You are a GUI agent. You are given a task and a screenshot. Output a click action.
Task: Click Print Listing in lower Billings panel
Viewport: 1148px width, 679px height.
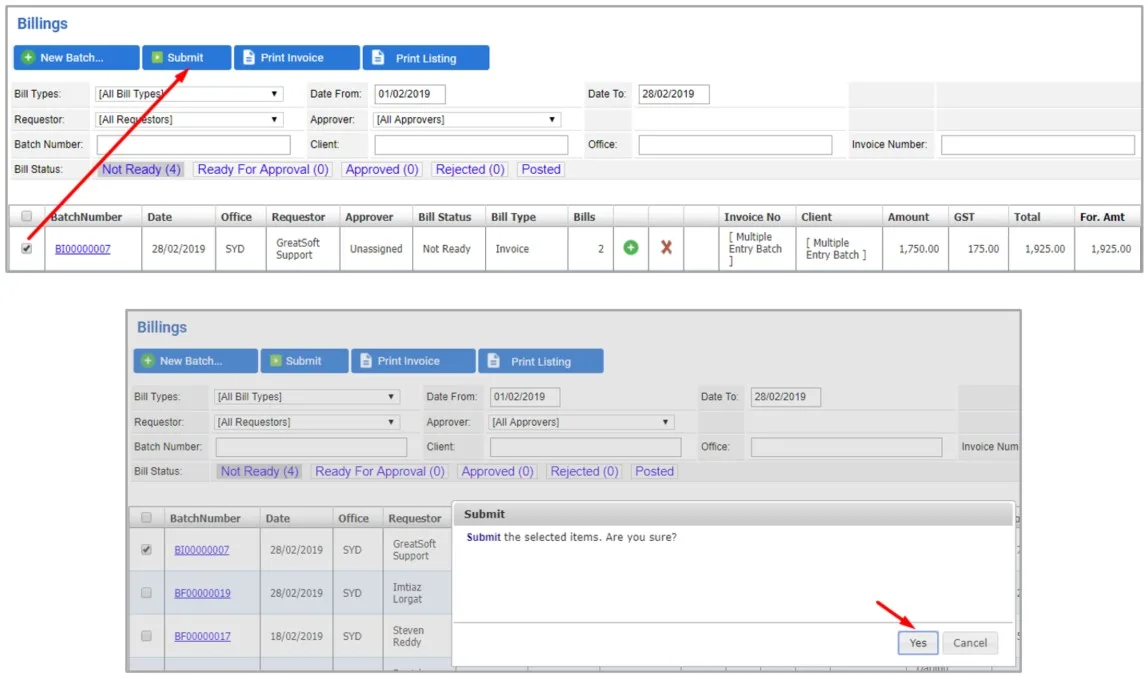click(x=541, y=360)
